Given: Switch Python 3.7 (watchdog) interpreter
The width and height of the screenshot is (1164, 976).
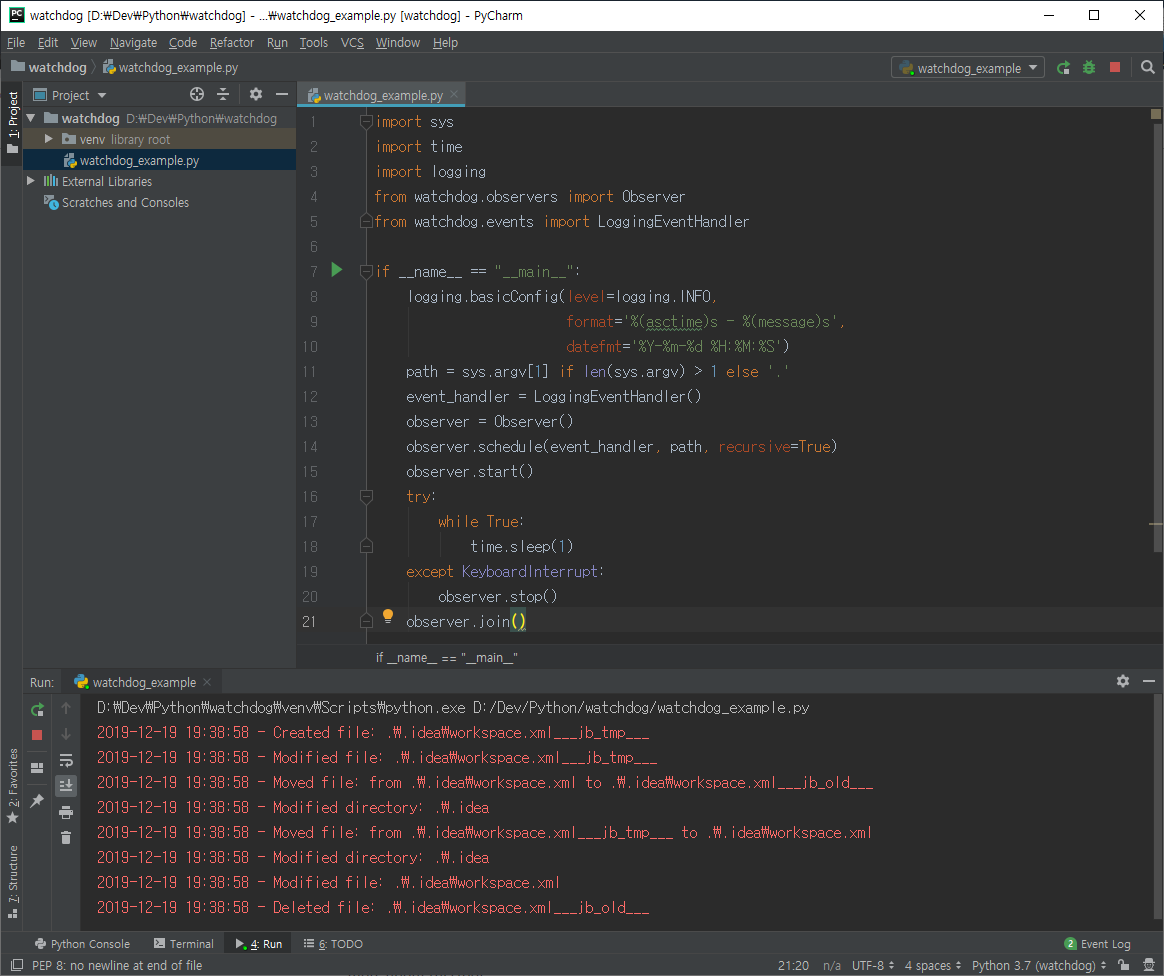Looking at the screenshot, I should coord(1039,965).
